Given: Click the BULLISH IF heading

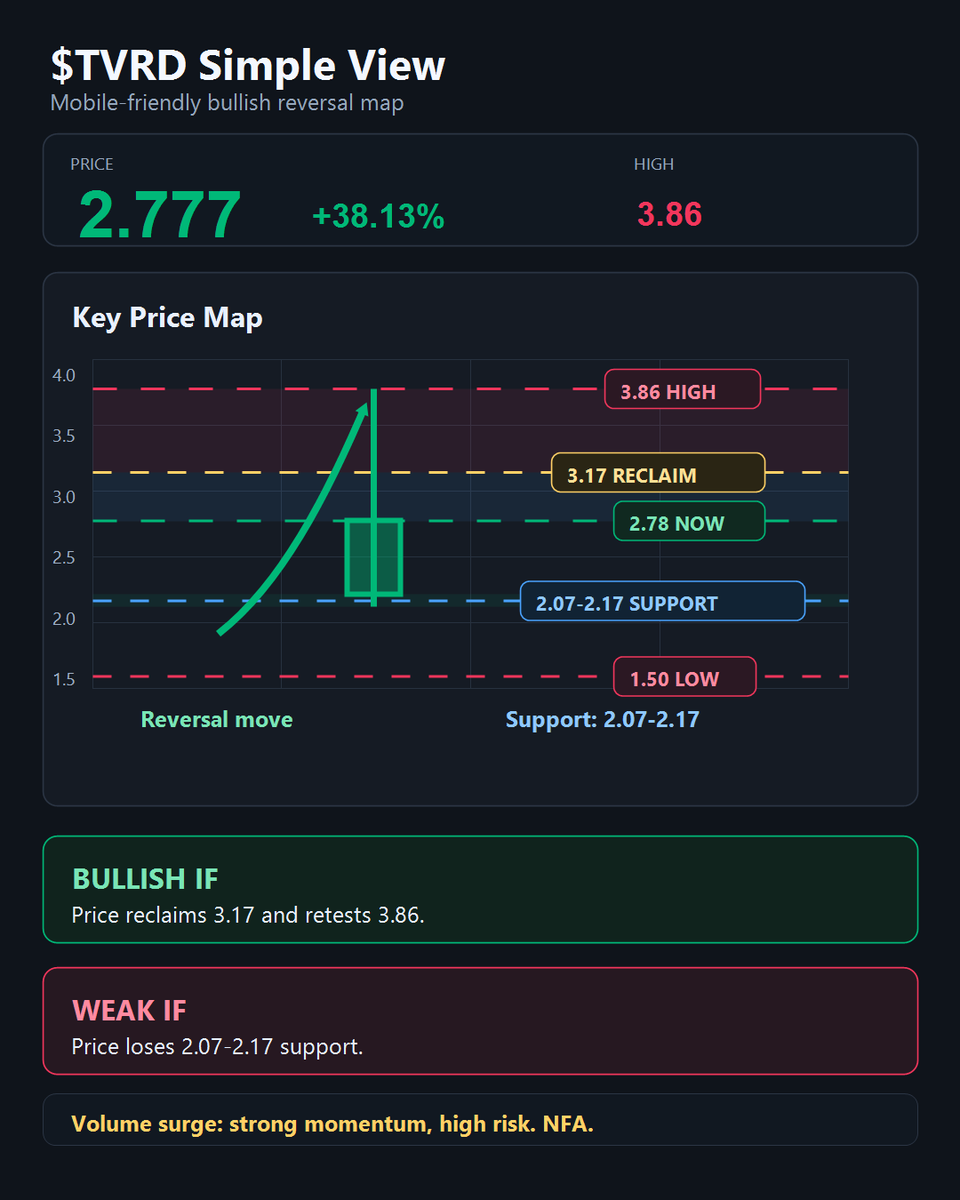Looking at the screenshot, I should click(x=145, y=879).
